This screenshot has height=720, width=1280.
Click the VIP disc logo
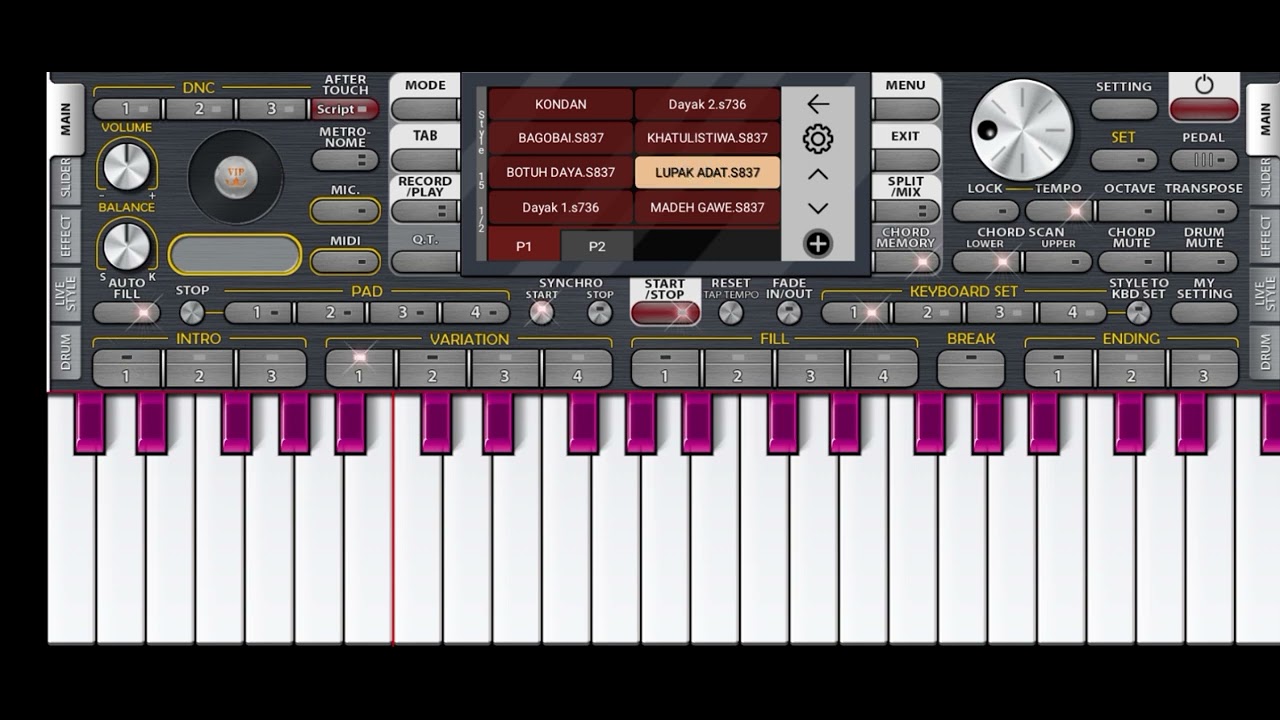click(x=236, y=177)
